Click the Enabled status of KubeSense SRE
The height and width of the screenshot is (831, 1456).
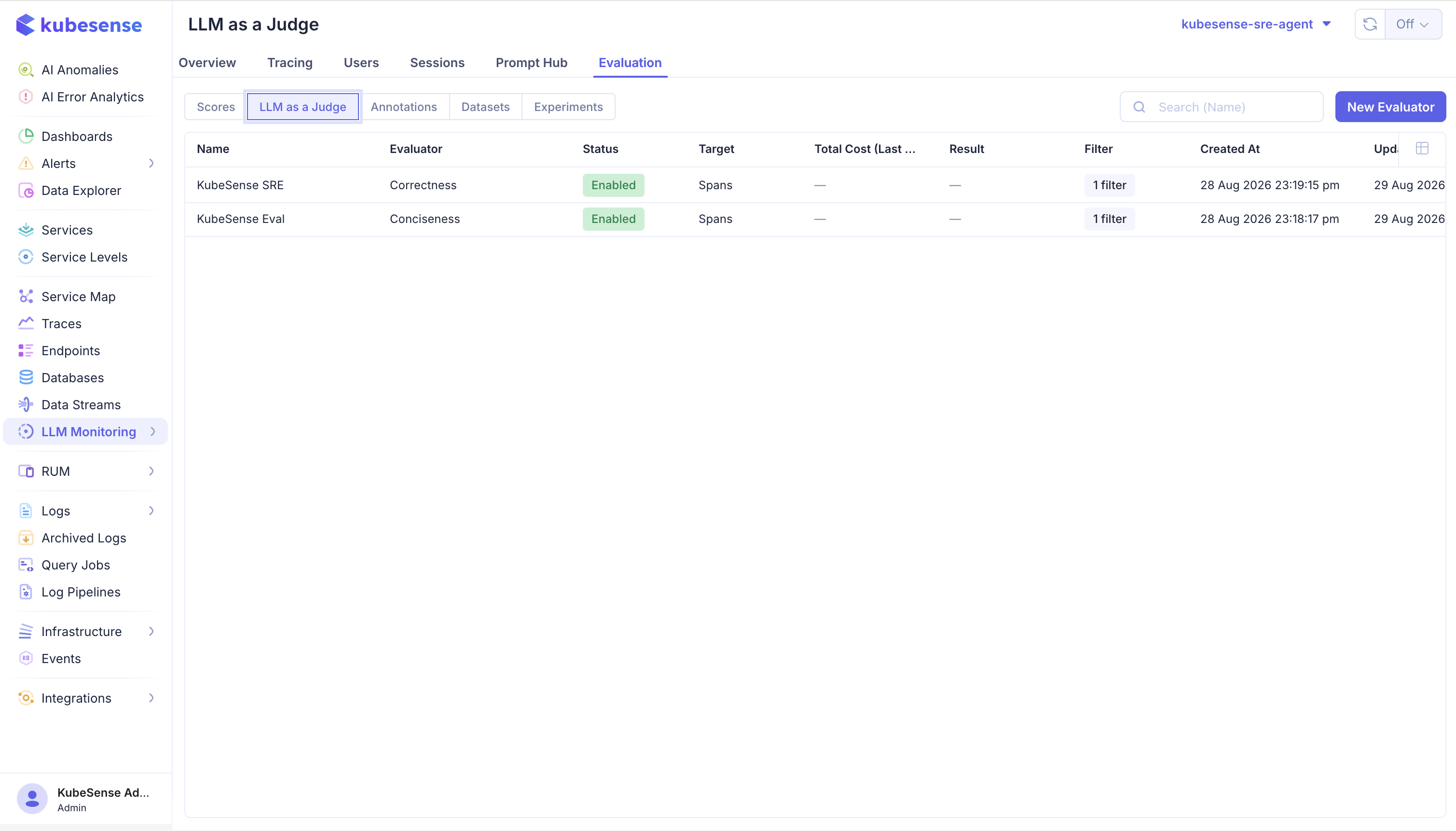[613, 185]
